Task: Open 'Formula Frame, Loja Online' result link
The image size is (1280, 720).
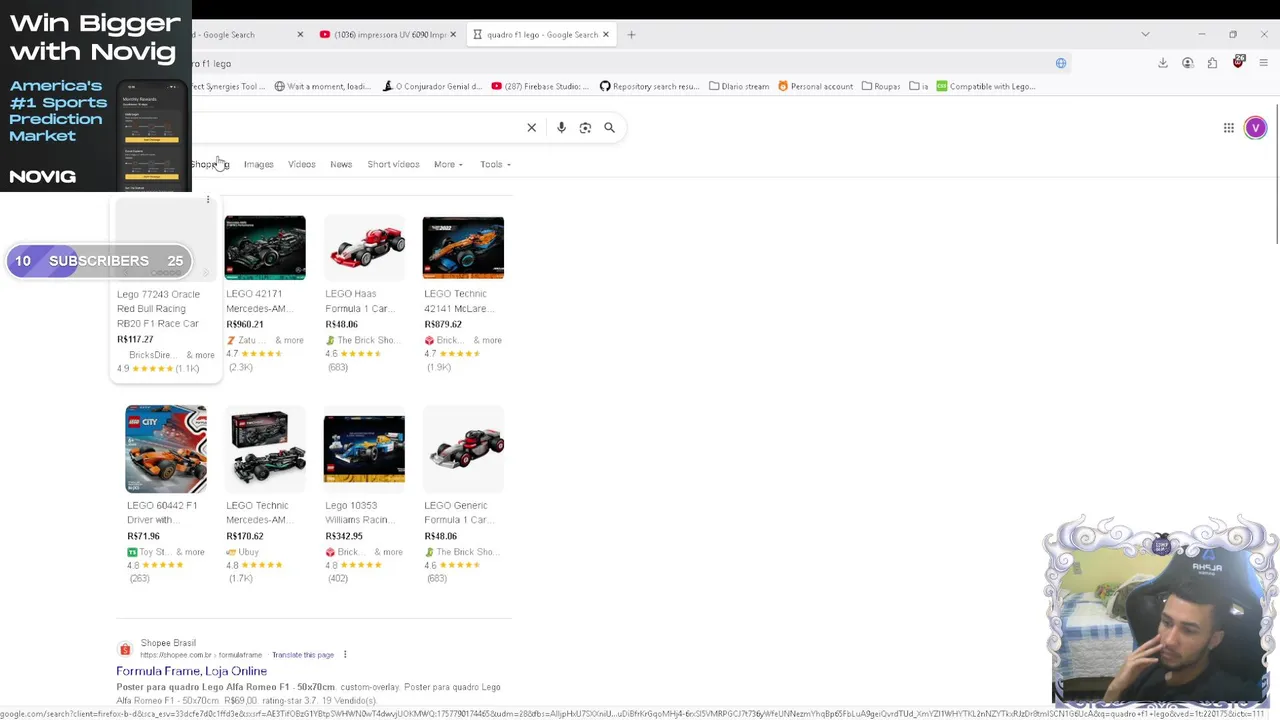Action: tap(191, 671)
